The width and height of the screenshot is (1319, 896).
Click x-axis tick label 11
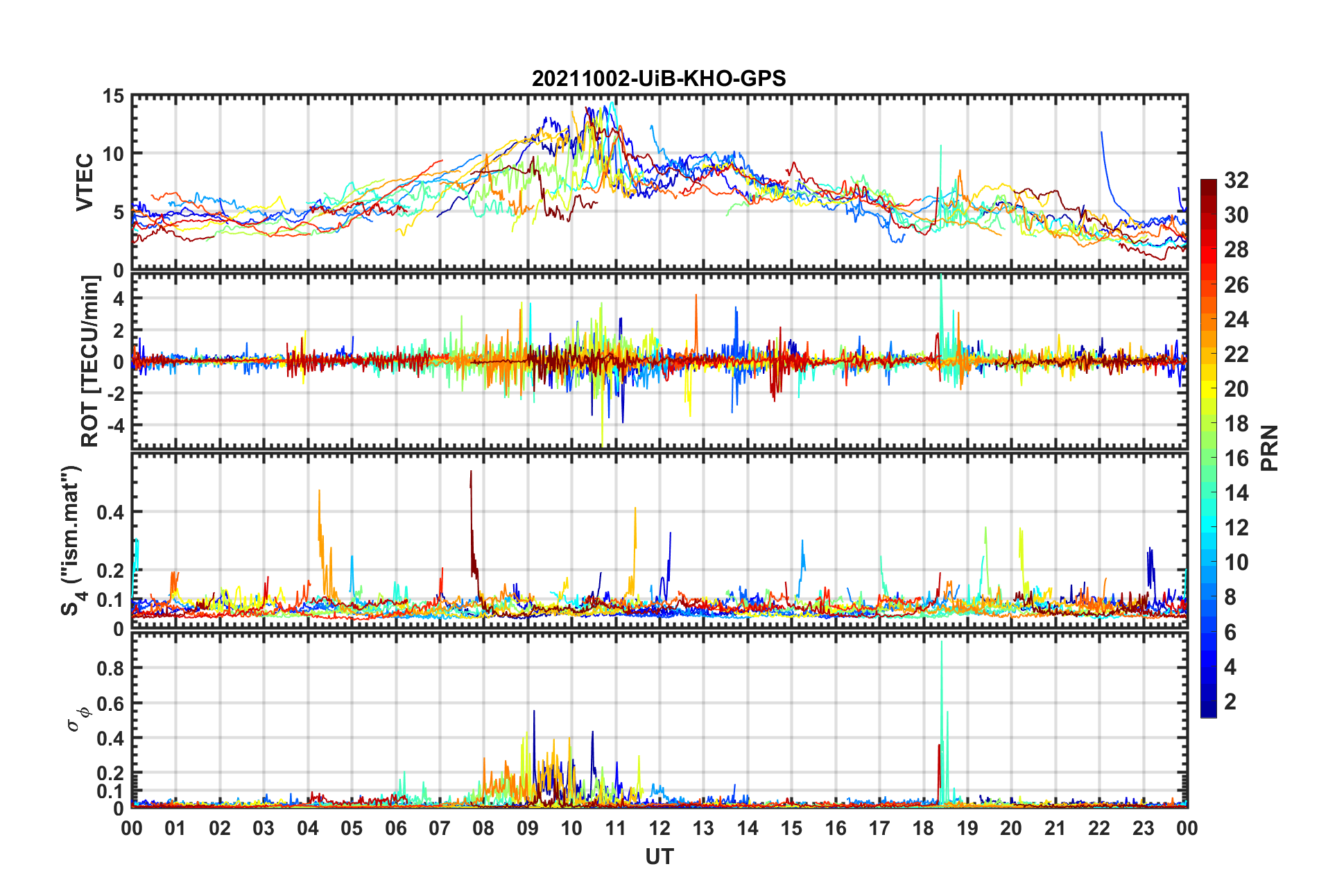616,828
